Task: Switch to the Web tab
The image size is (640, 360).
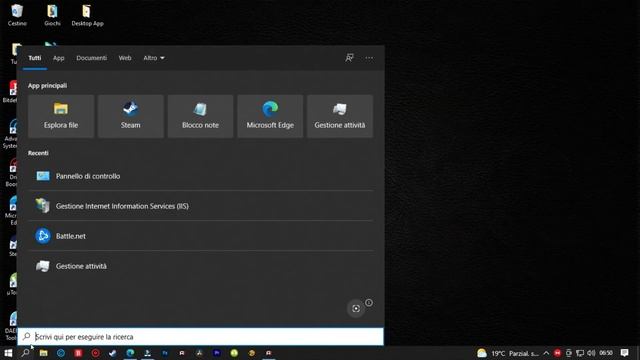Action: point(125,58)
